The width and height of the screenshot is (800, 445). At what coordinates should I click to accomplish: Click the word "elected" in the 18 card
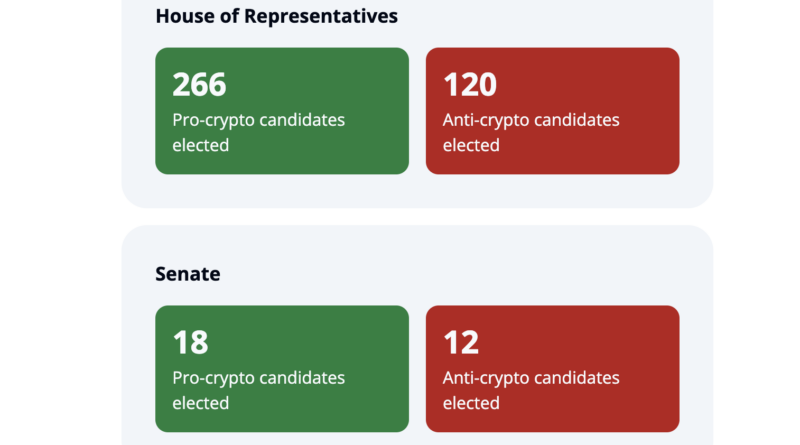[201, 403]
